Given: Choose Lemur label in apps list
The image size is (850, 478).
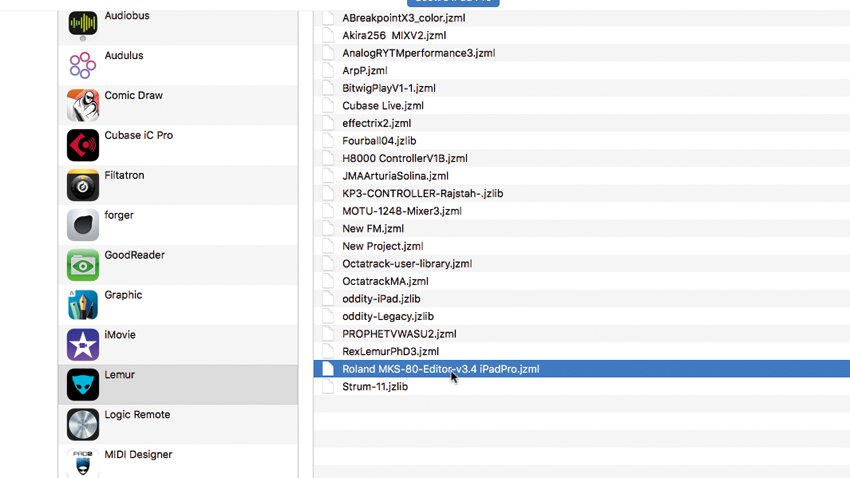Looking at the screenshot, I should (x=119, y=374).
